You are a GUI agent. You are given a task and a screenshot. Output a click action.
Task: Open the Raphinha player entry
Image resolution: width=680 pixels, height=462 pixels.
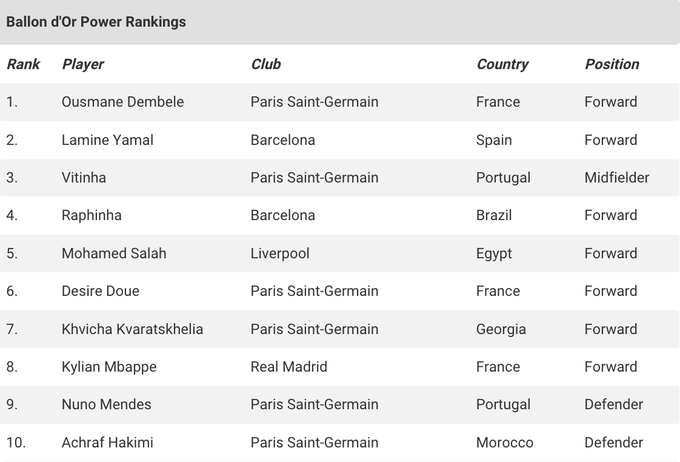[92, 215]
